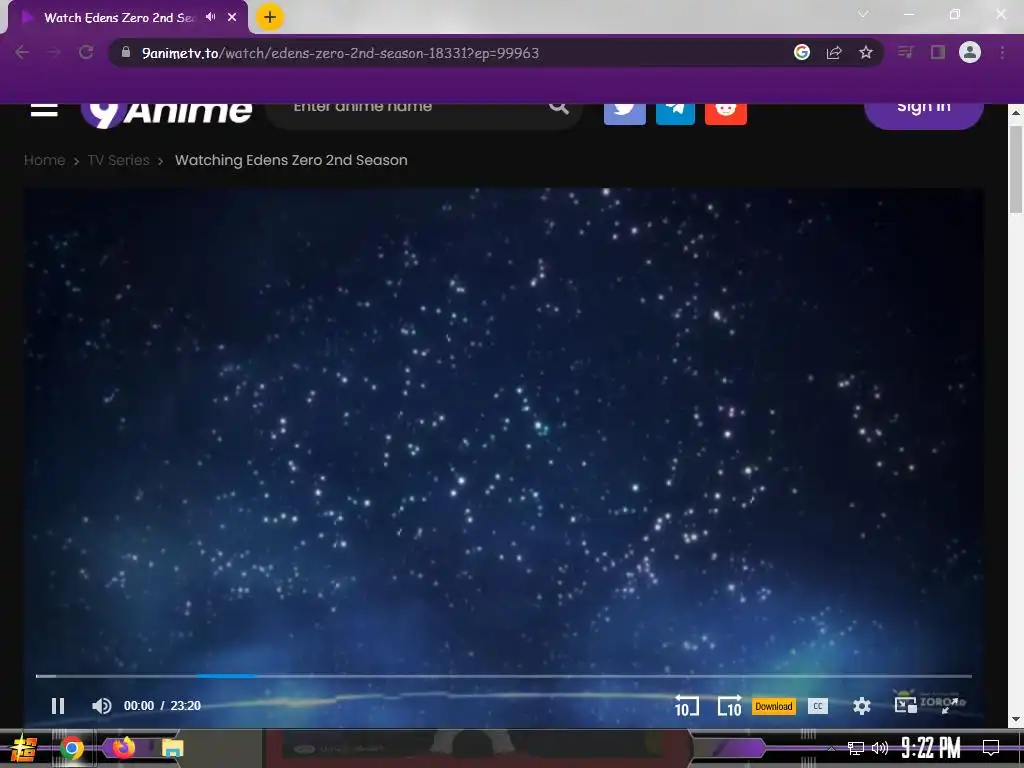
Task: Pause the video with the pause button
Action: (x=58, y=706)
